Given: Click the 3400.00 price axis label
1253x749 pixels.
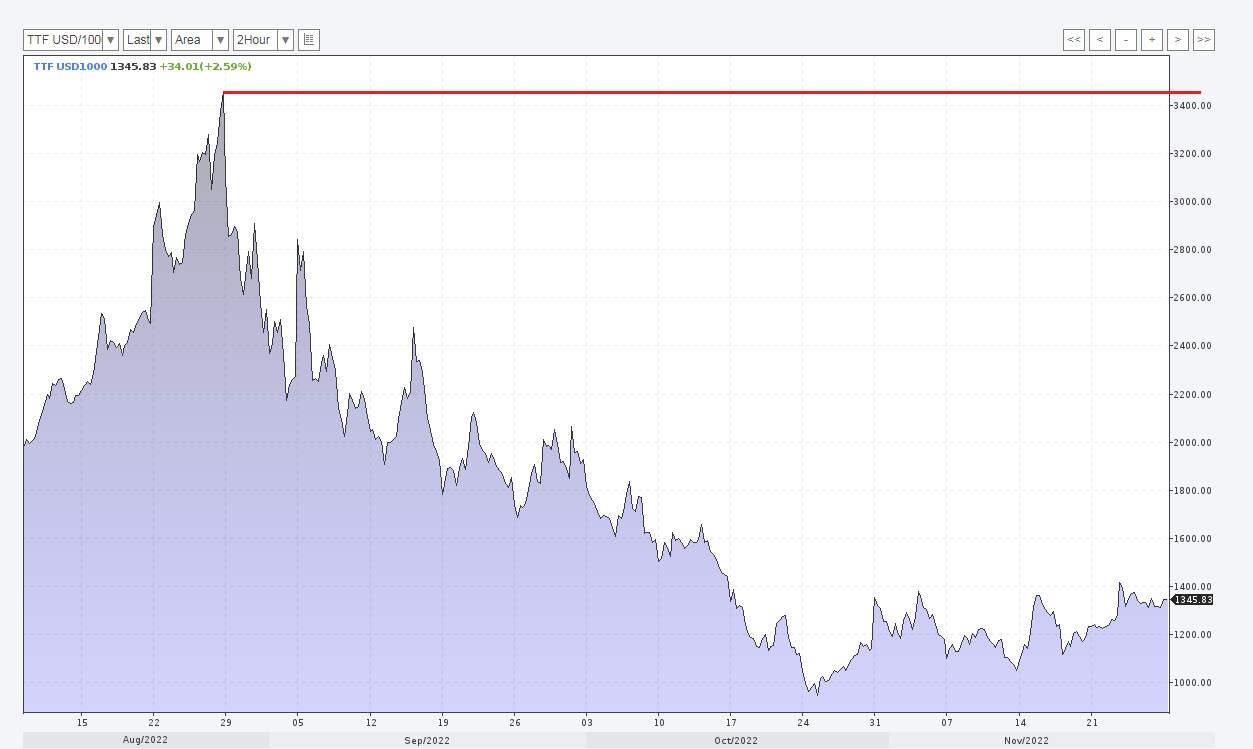Looking at the screenshot, I should click(1192, 106).
